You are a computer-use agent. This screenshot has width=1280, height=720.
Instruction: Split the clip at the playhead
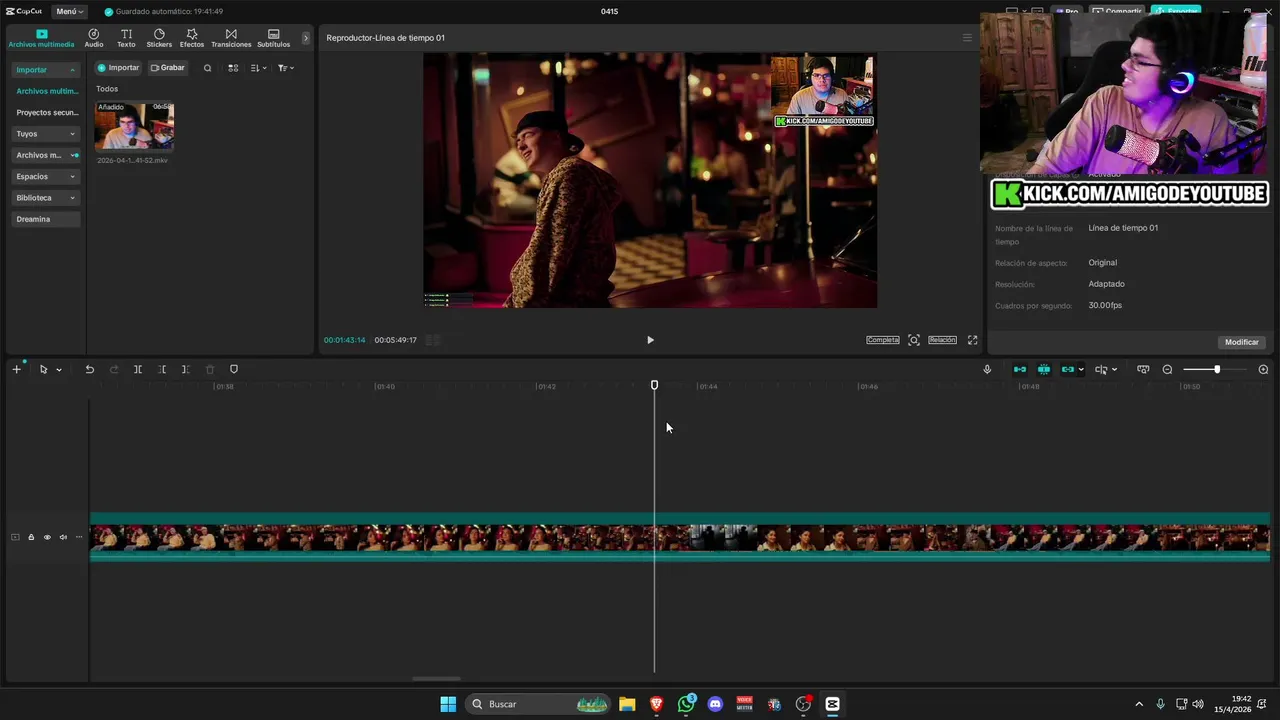click(x=138, y=369)
